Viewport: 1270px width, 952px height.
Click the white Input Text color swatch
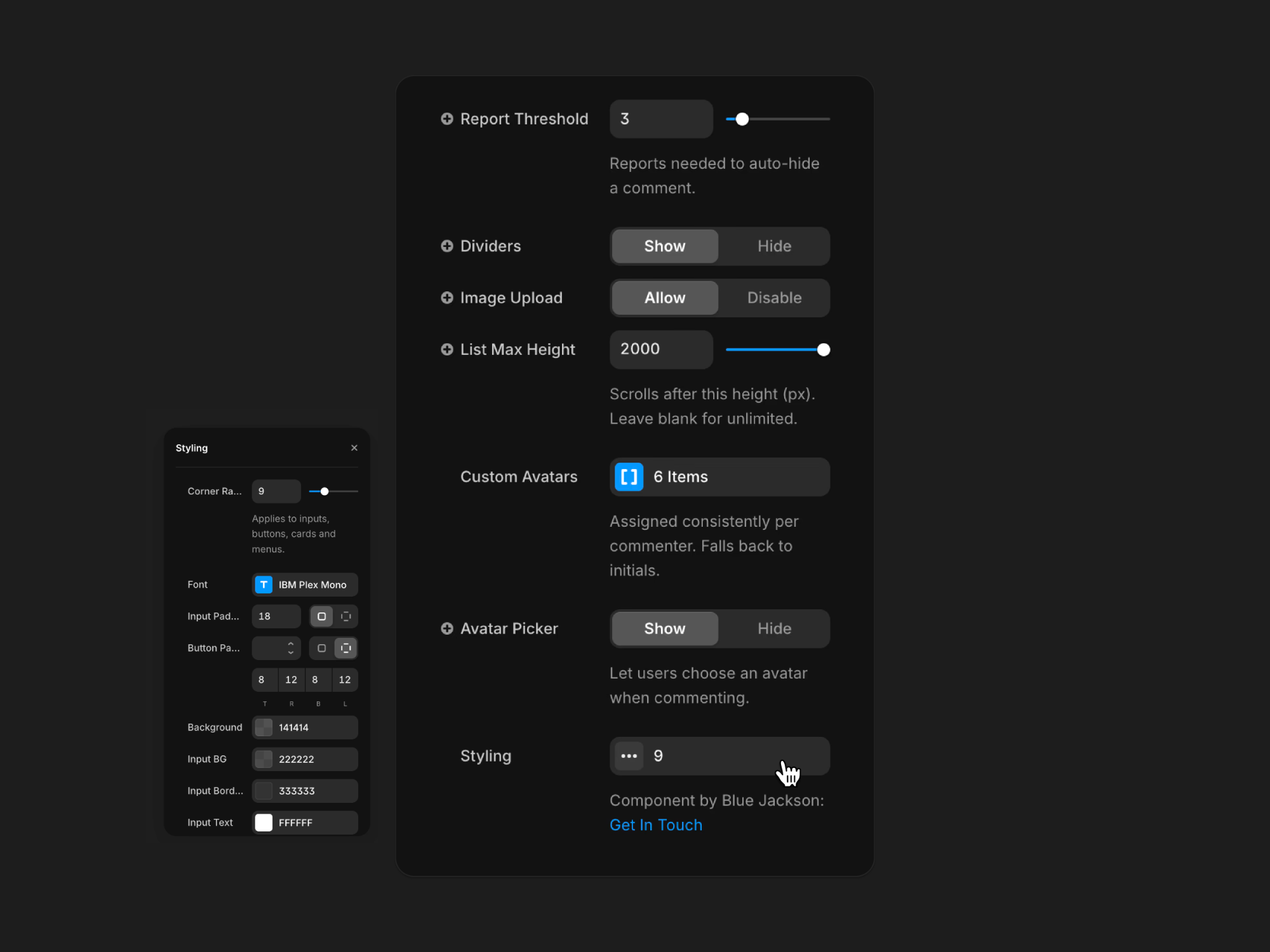point(264,823)
